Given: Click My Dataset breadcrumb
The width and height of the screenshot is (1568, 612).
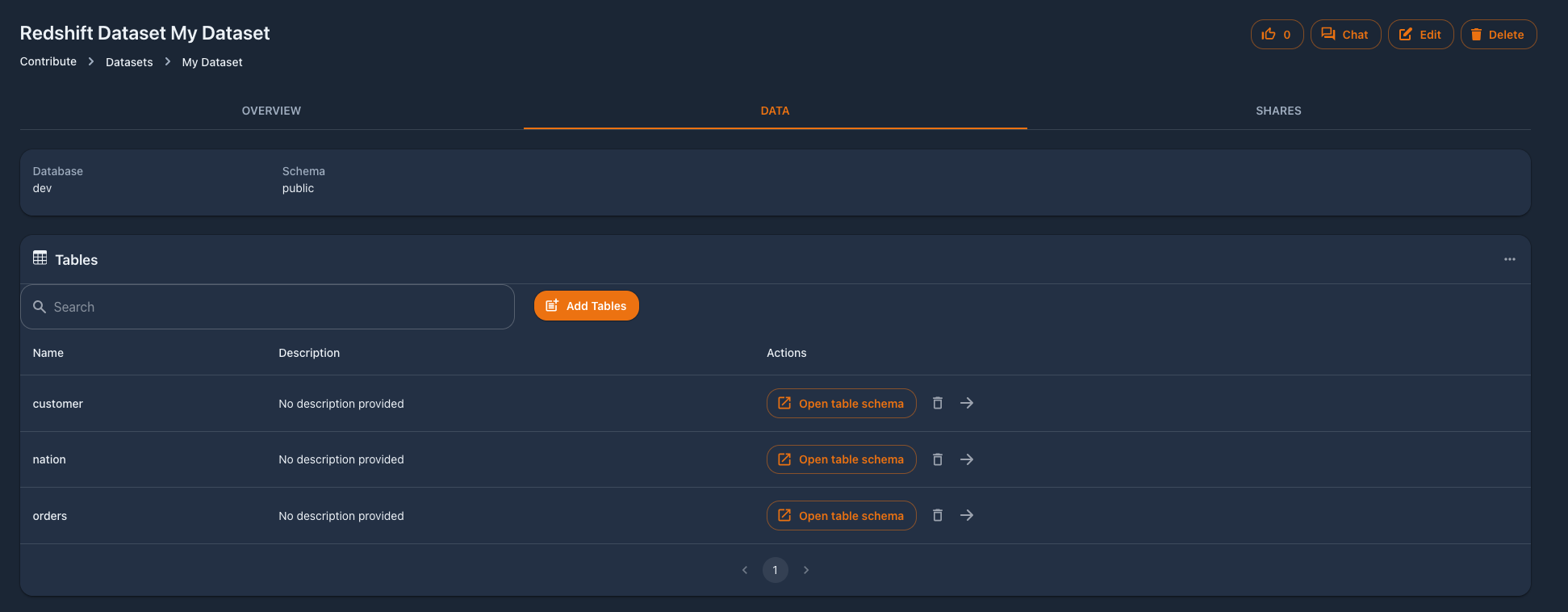Looking at the screenshot, I should click(x=212, y=62).
